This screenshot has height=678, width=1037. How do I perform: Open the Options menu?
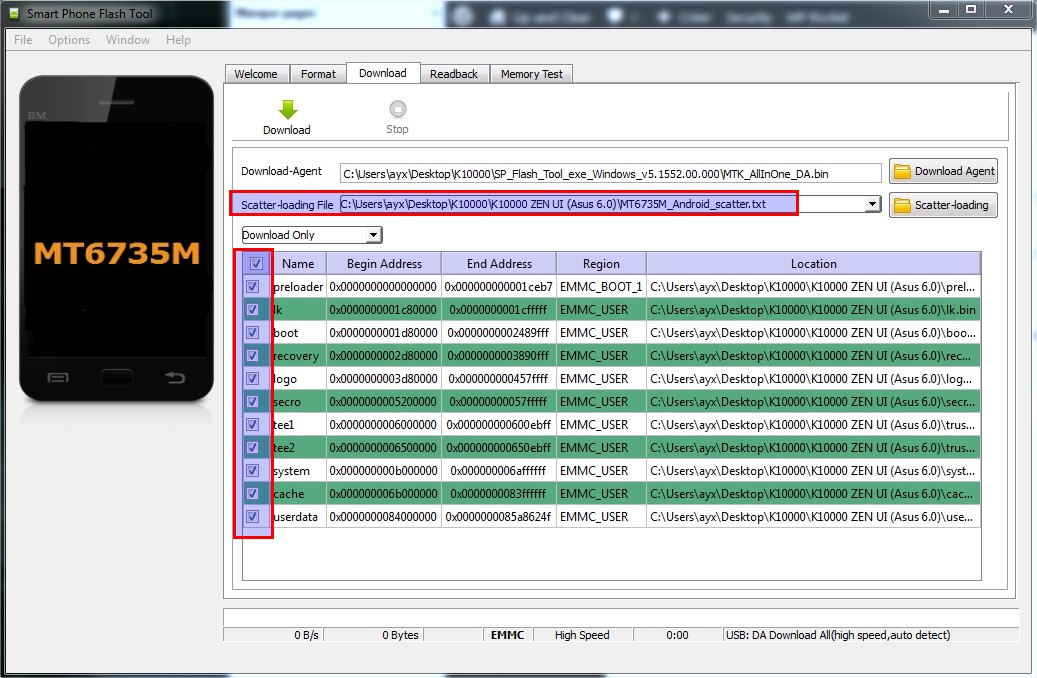click(69, 40)
